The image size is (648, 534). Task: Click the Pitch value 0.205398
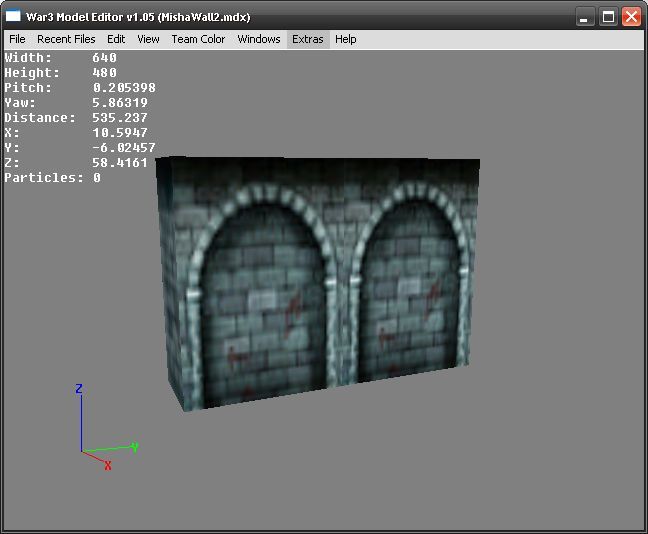[x=124, y=88]
